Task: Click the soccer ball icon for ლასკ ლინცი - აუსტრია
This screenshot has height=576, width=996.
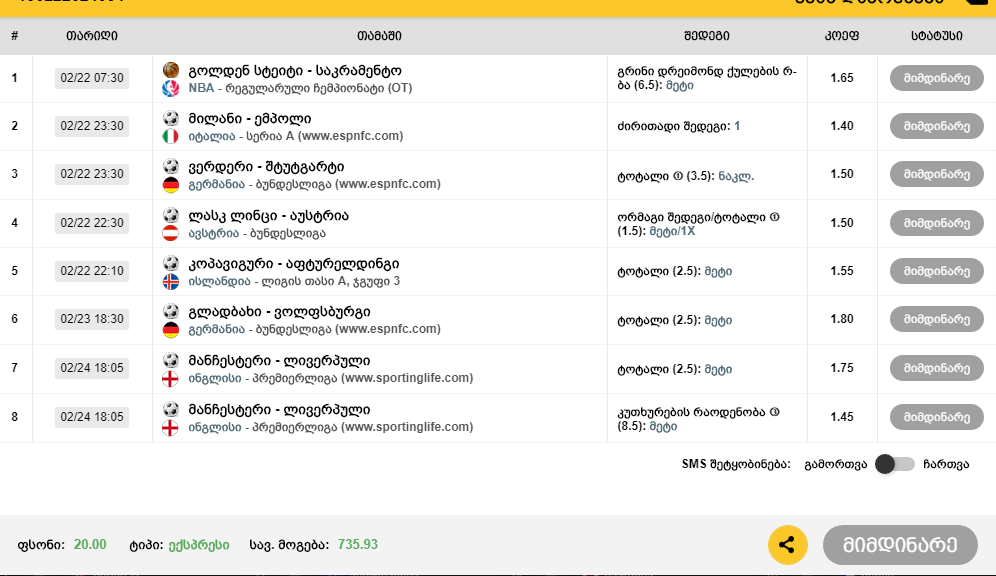Action: point(170,215)
